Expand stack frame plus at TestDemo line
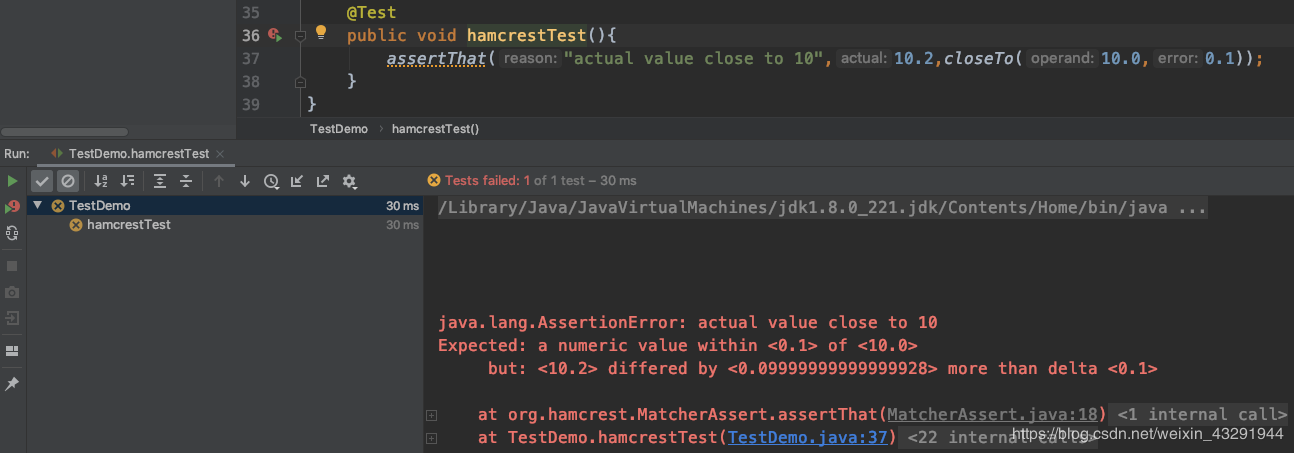 click(x=431, y=438)
